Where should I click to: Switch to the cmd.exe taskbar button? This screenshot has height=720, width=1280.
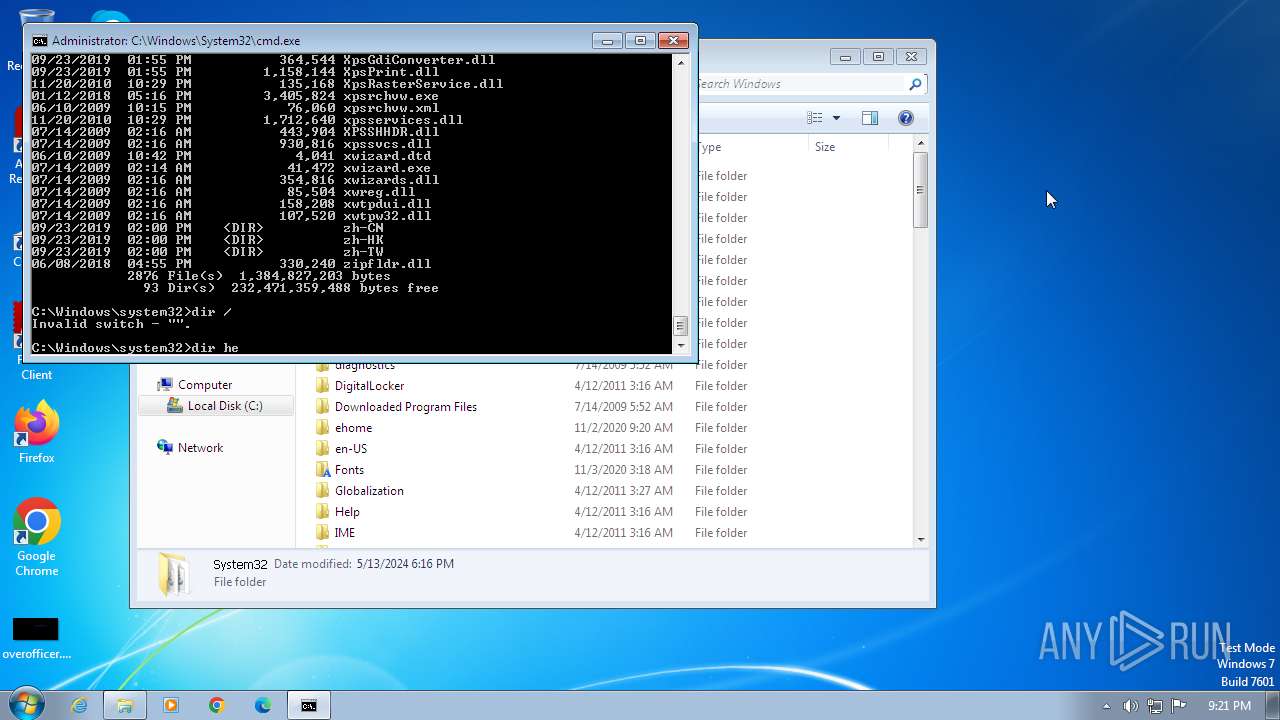pos(309,705)
